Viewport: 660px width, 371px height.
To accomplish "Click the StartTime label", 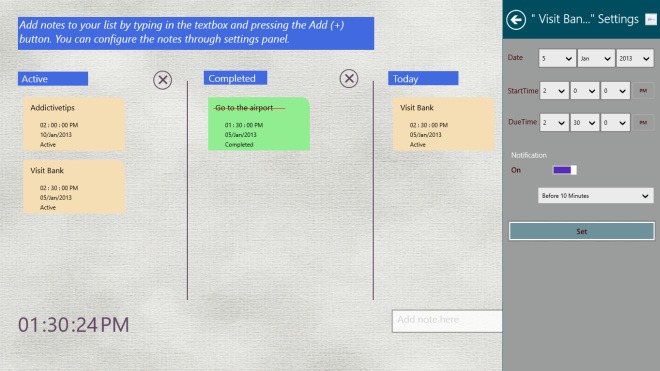I will [x=523, y=91].
